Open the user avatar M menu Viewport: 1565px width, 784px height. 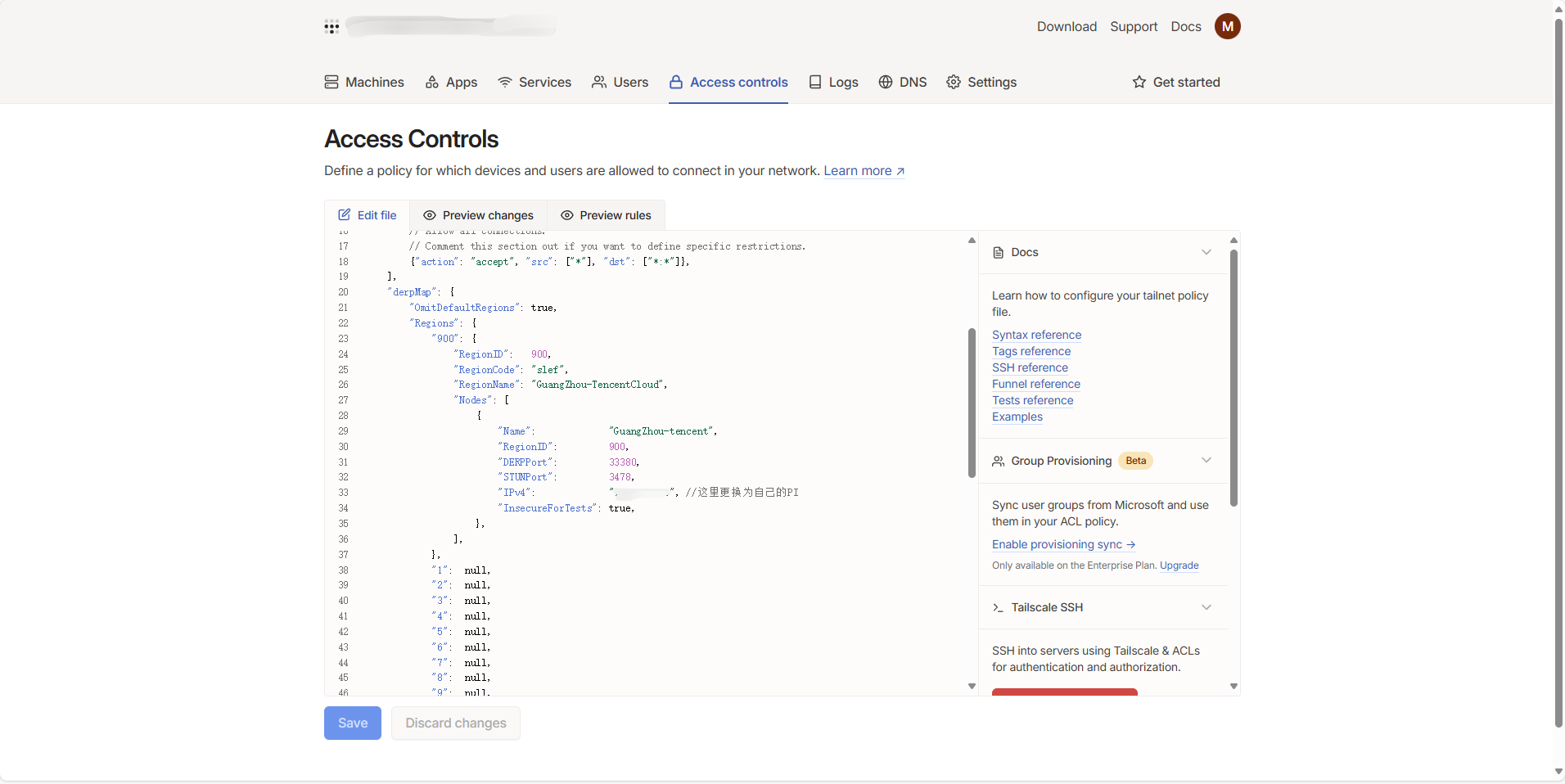coord(1227,26)
